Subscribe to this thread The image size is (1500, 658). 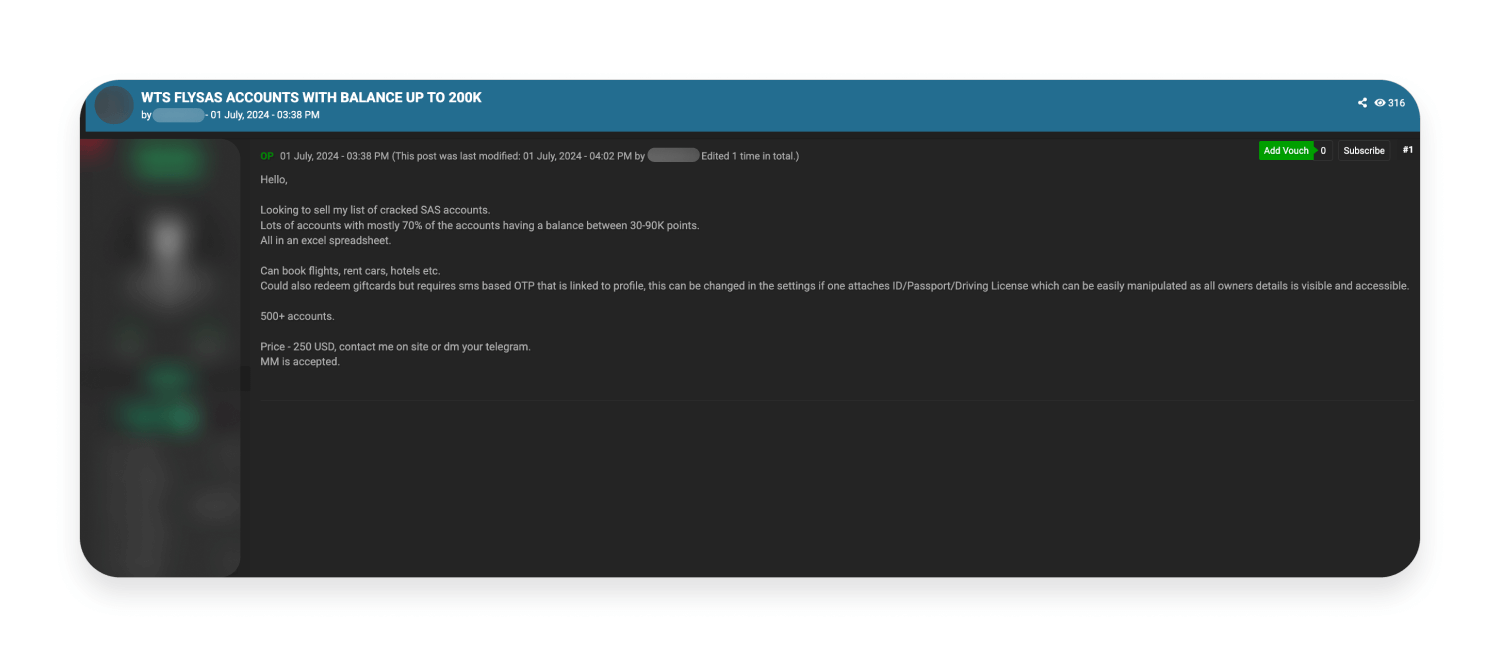pos(1364,151)
